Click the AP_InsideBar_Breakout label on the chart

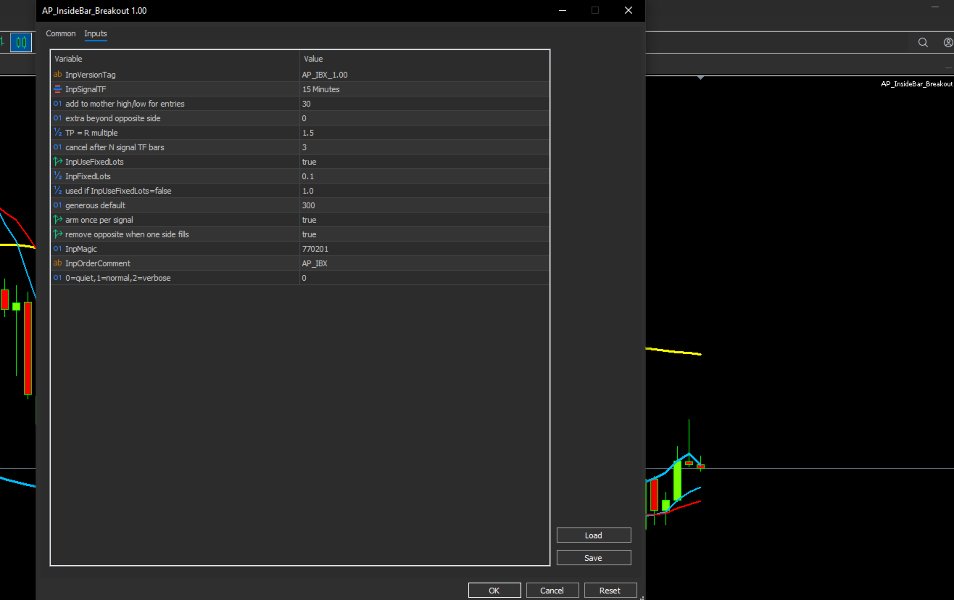(916, 83)
